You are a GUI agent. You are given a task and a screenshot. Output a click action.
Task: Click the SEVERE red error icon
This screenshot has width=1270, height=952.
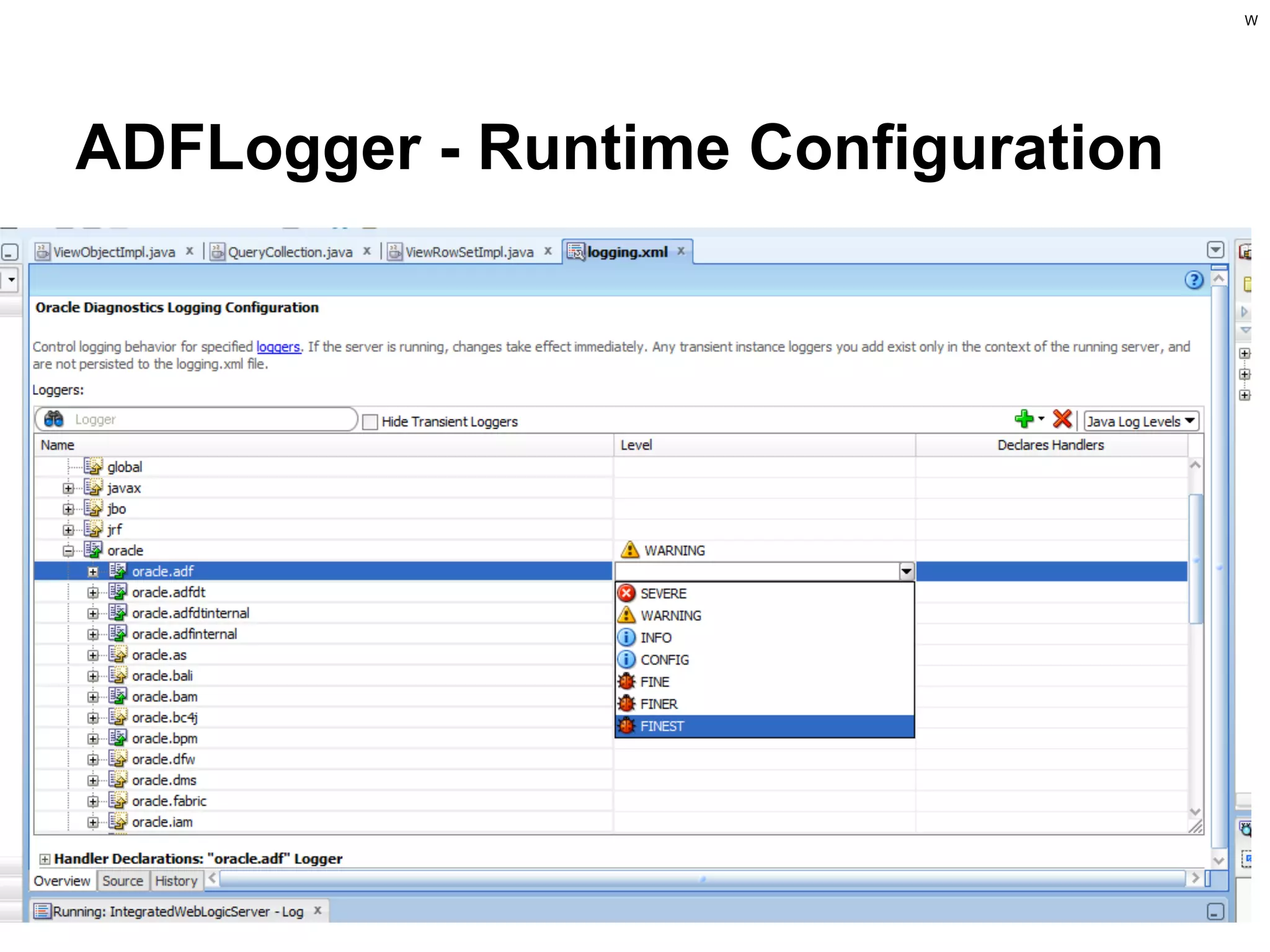626,593
